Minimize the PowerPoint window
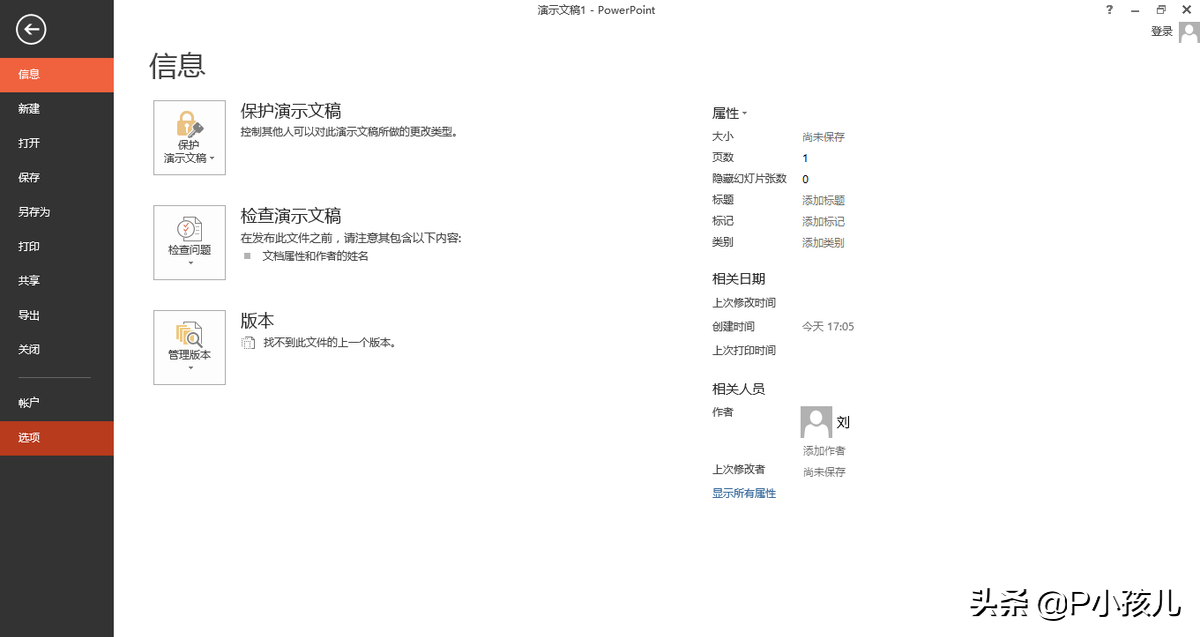 click(x=1135, y=10)
